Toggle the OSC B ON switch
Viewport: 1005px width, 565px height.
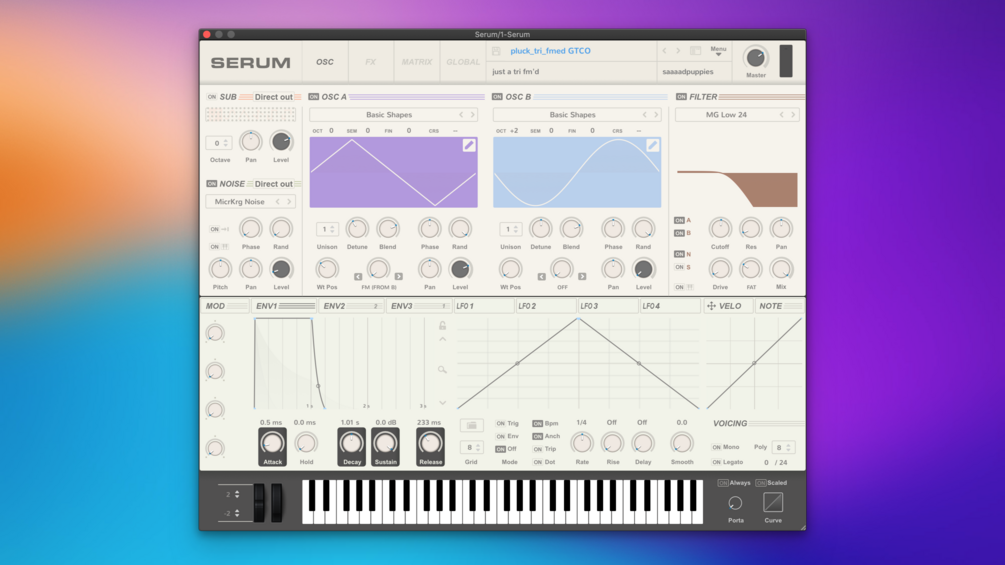click(x=497, y=97)
